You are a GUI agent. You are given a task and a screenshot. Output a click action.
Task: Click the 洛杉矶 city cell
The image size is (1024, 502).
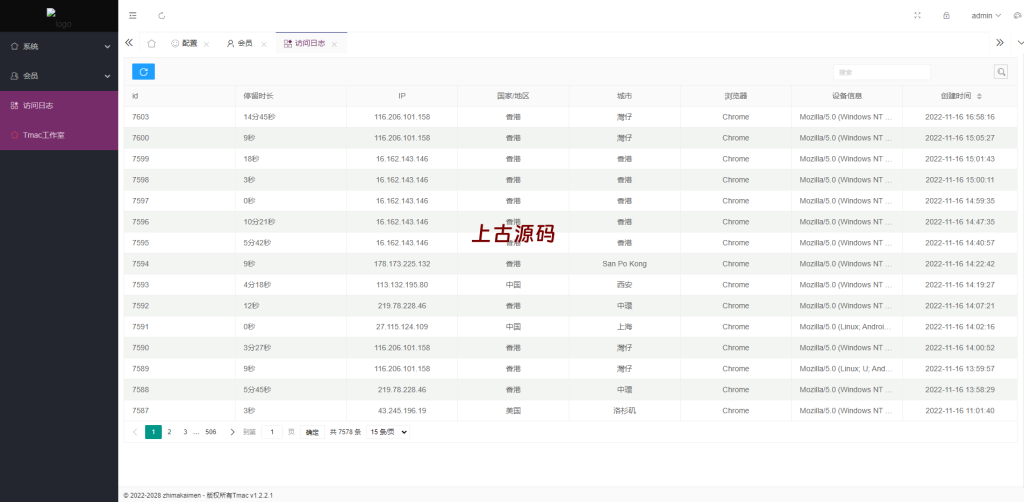coord(624,411)
